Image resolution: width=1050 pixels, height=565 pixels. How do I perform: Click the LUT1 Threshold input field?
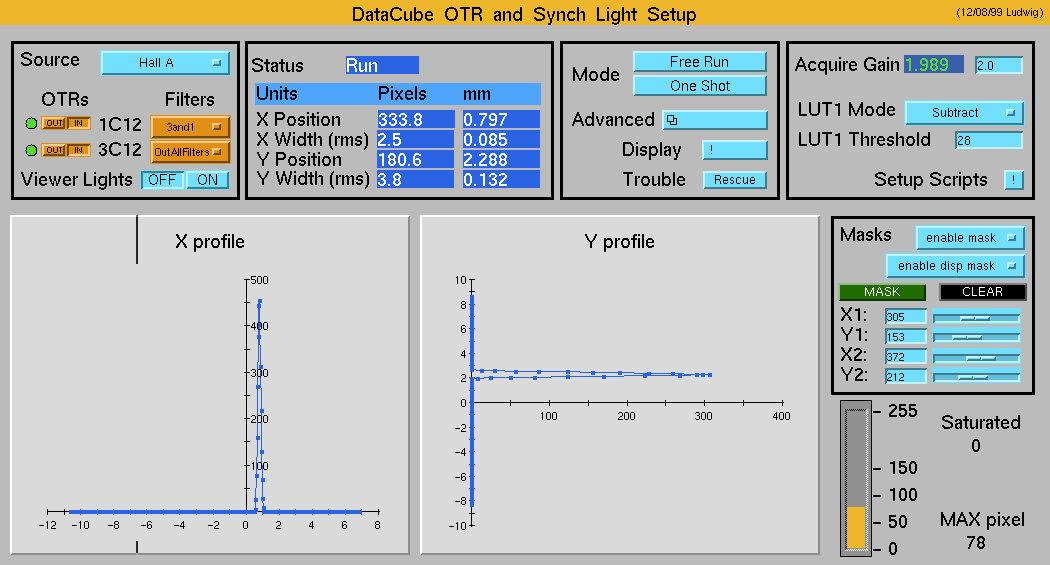pyautogui.click(x=988, y=140)
